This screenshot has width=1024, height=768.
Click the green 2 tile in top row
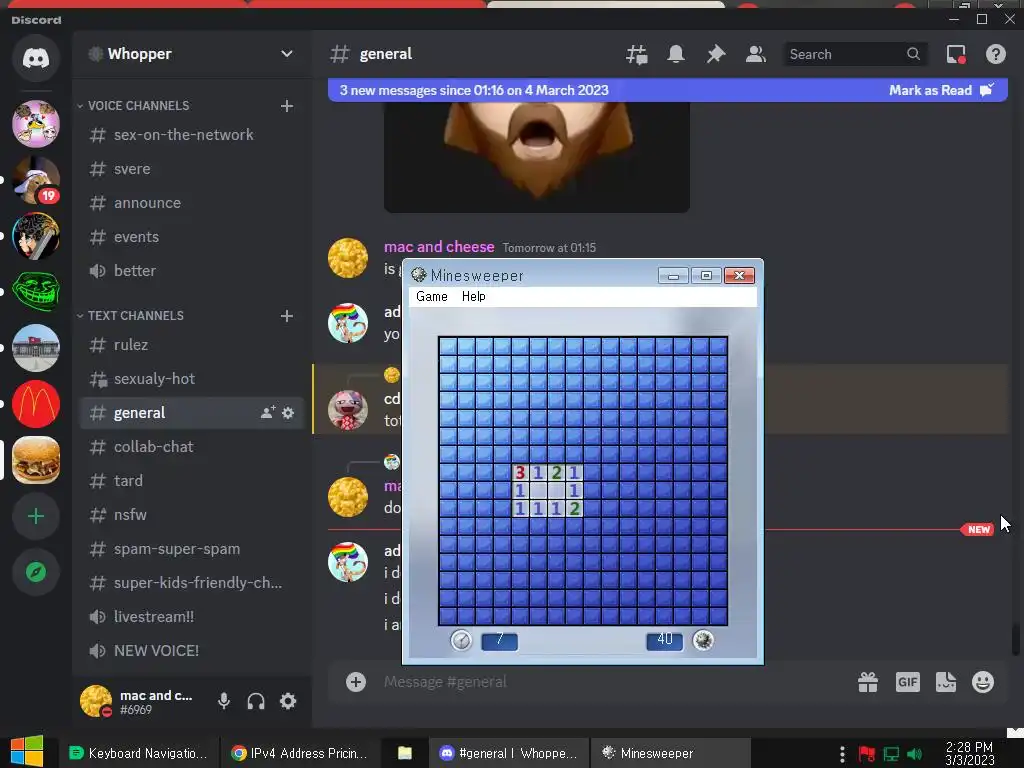pyautogui.click(x=556, y=472)
